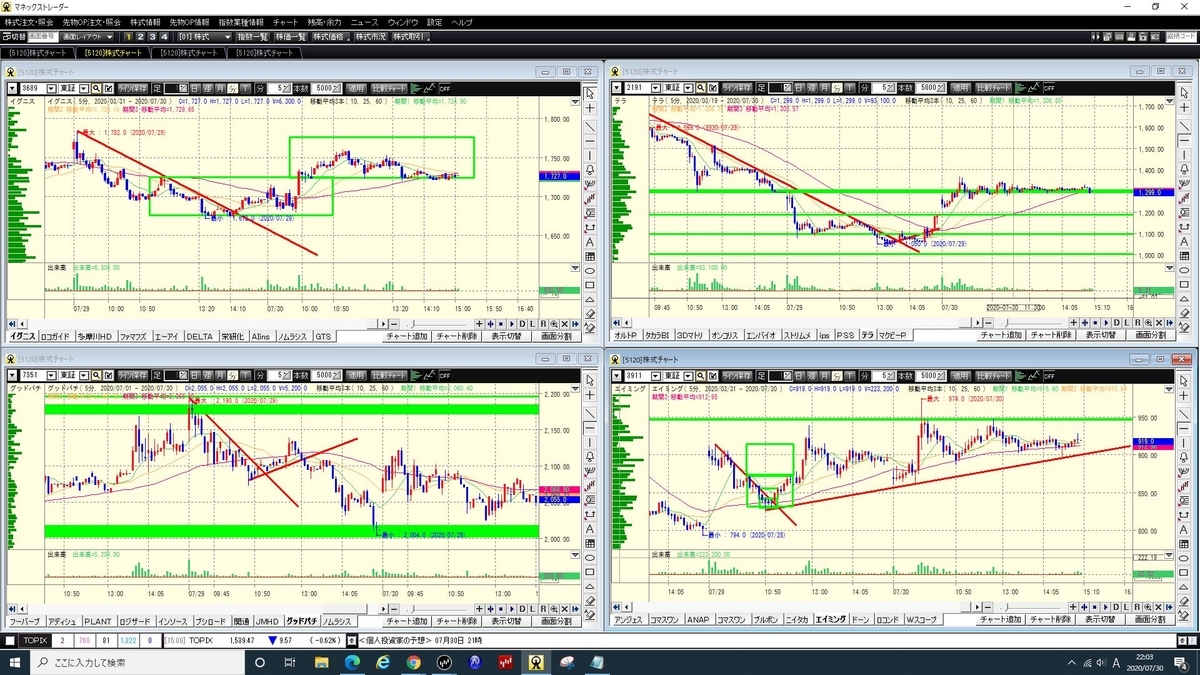Click the magnifier search icon in イグニス chart
The width and height of the screenshot is (1200, 675).
click(95, 87)
